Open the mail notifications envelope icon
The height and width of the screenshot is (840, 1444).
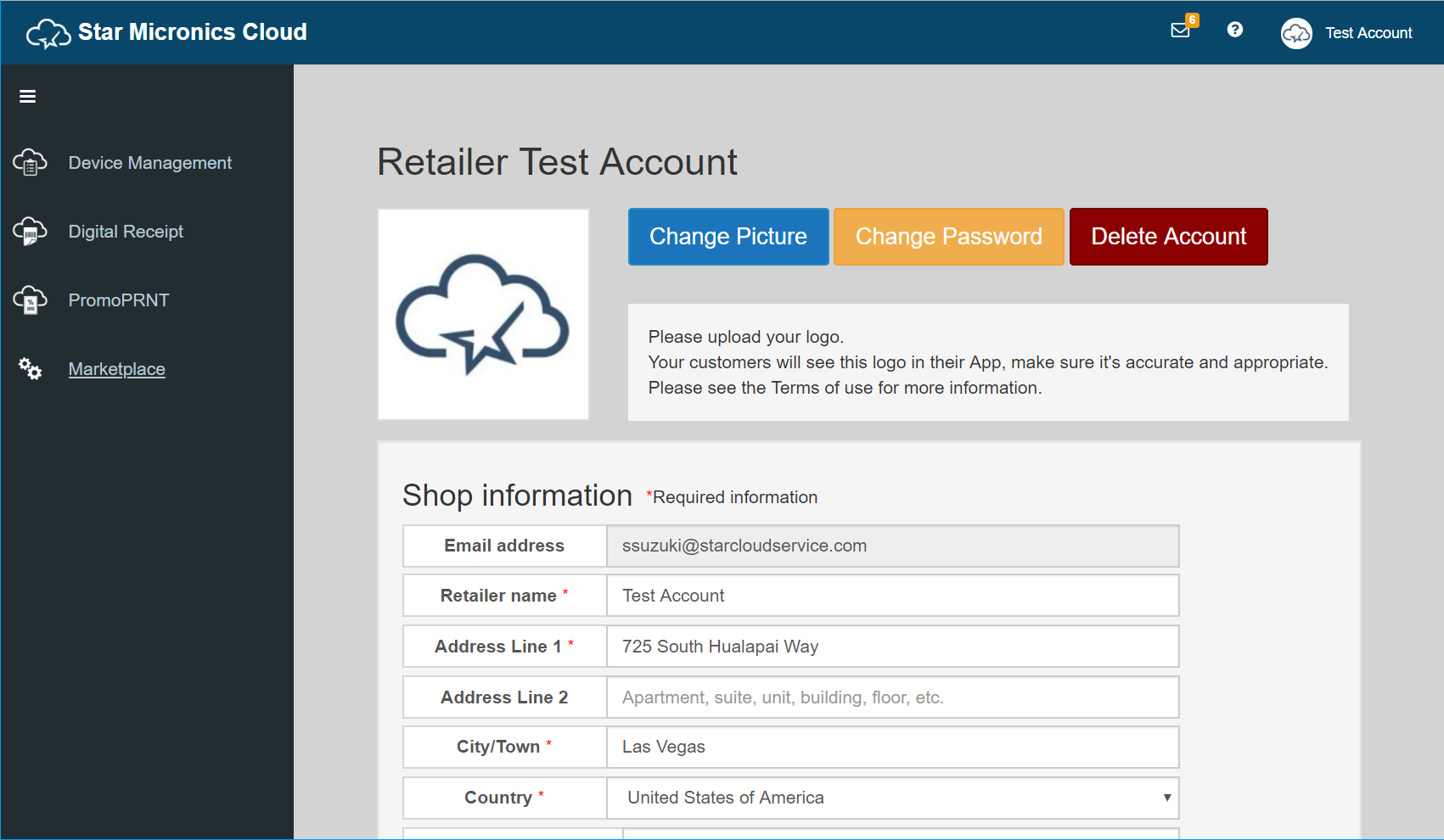coord(1180,31)
